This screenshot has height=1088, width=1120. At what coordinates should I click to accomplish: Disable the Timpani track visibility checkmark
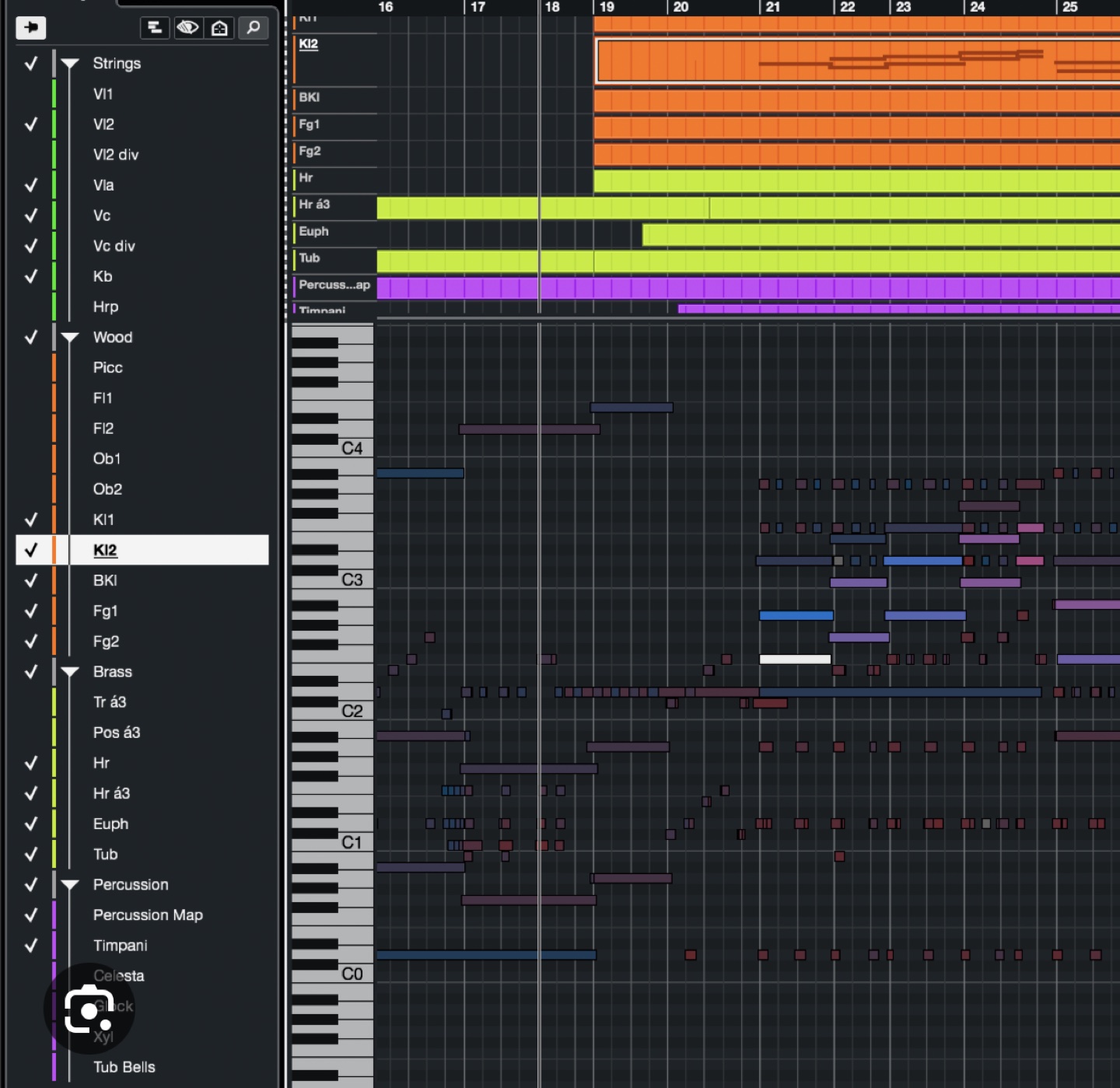tap(31, 946)
